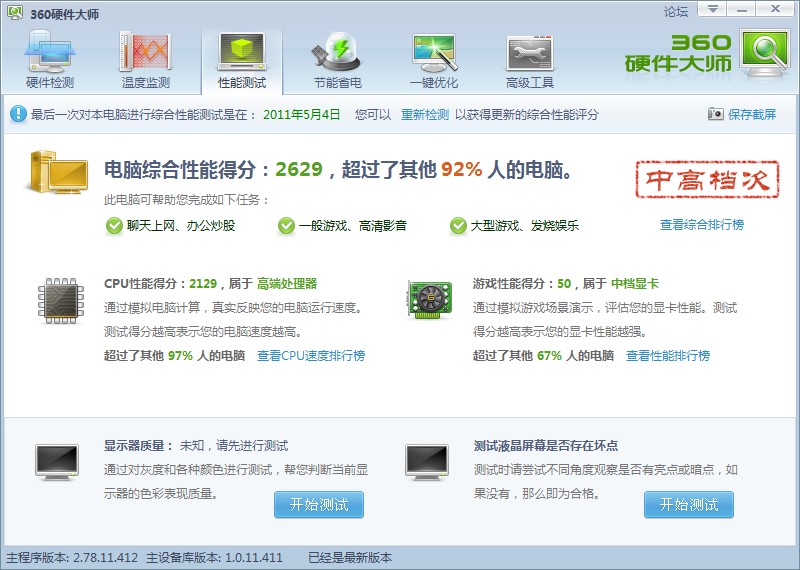
Task: Switch to the 节能省电 tab label
Action: 337,83
